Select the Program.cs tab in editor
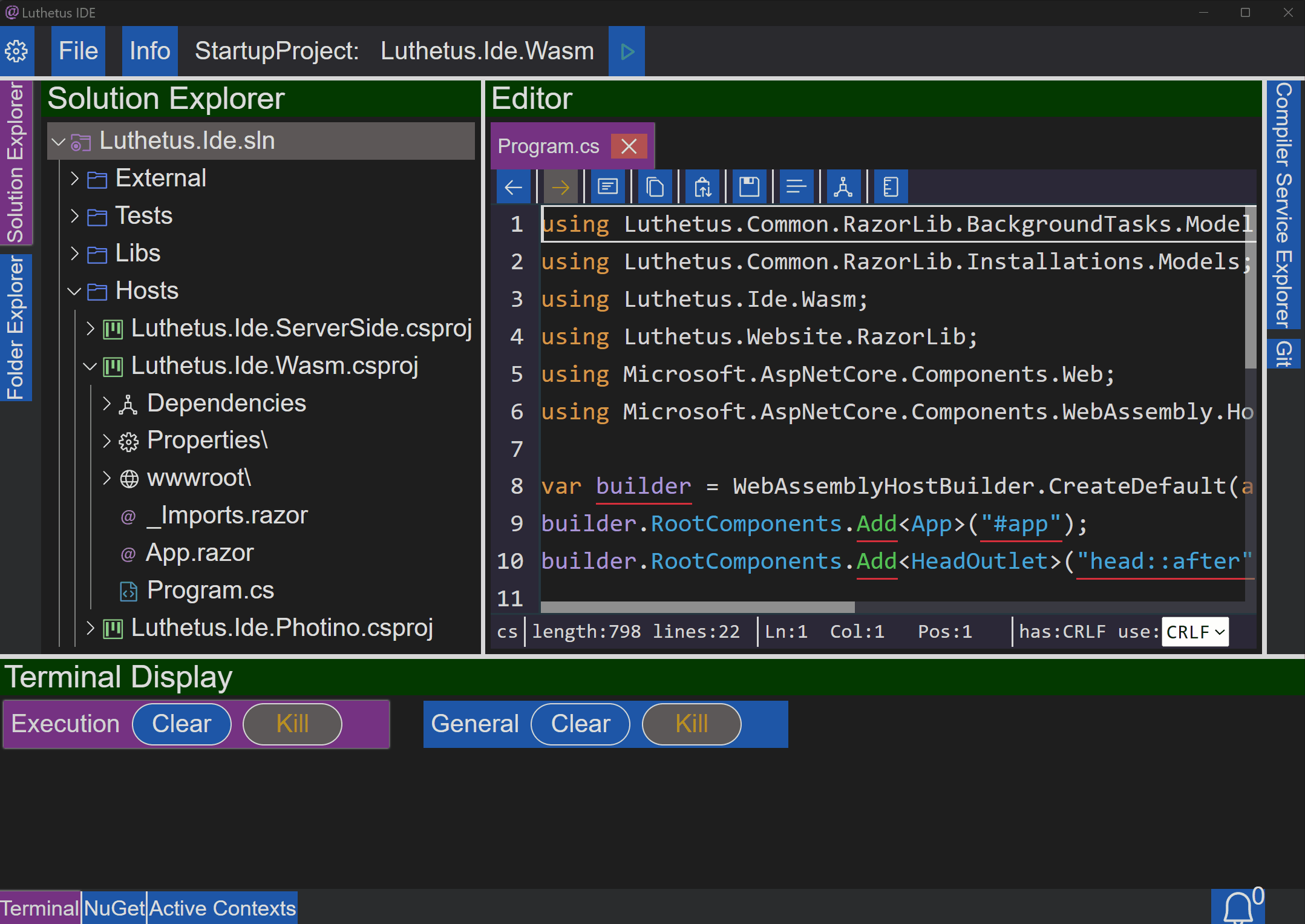Viewport: 1305px width, 924px height. [x=549, y=145]
